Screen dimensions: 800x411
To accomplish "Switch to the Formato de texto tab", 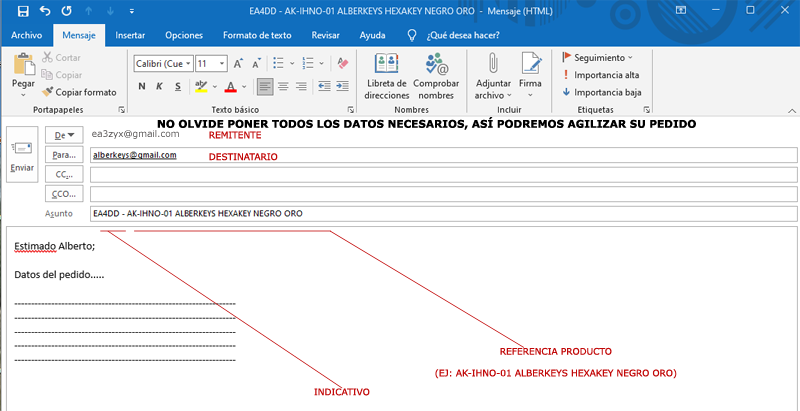I will tap(257, 35).
